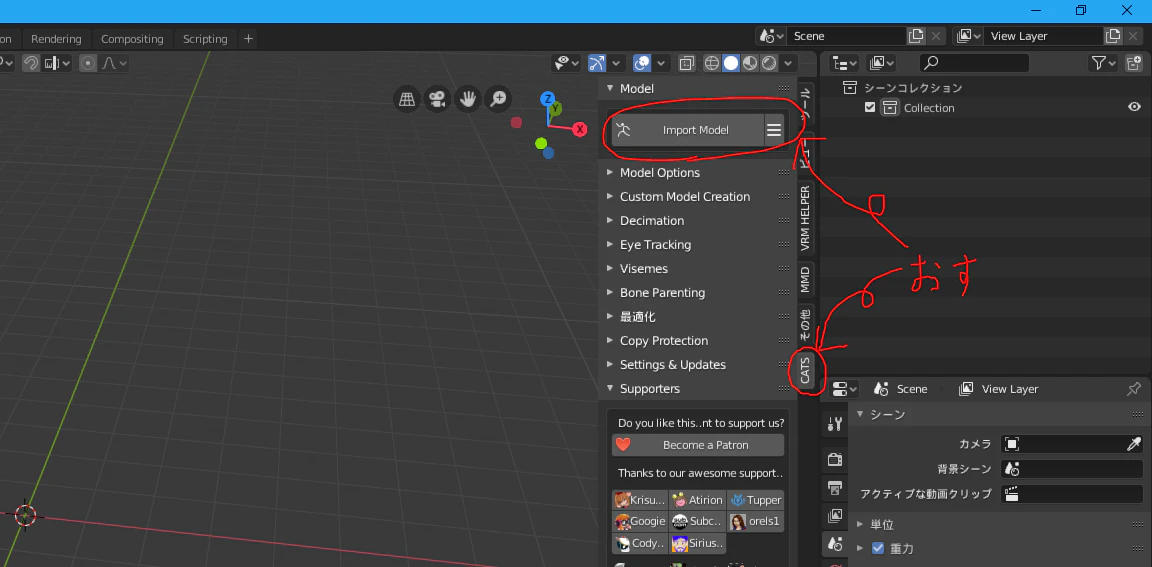Open the outliner display mode dropdown

pyautogui.click(x=843, y=63)
